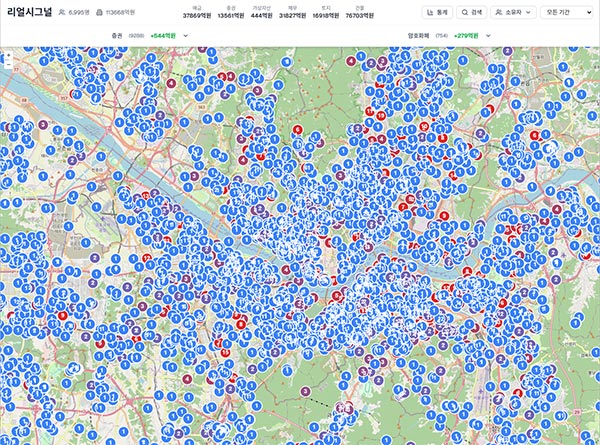Click the people count icon in header

click(x=62, y=13)
